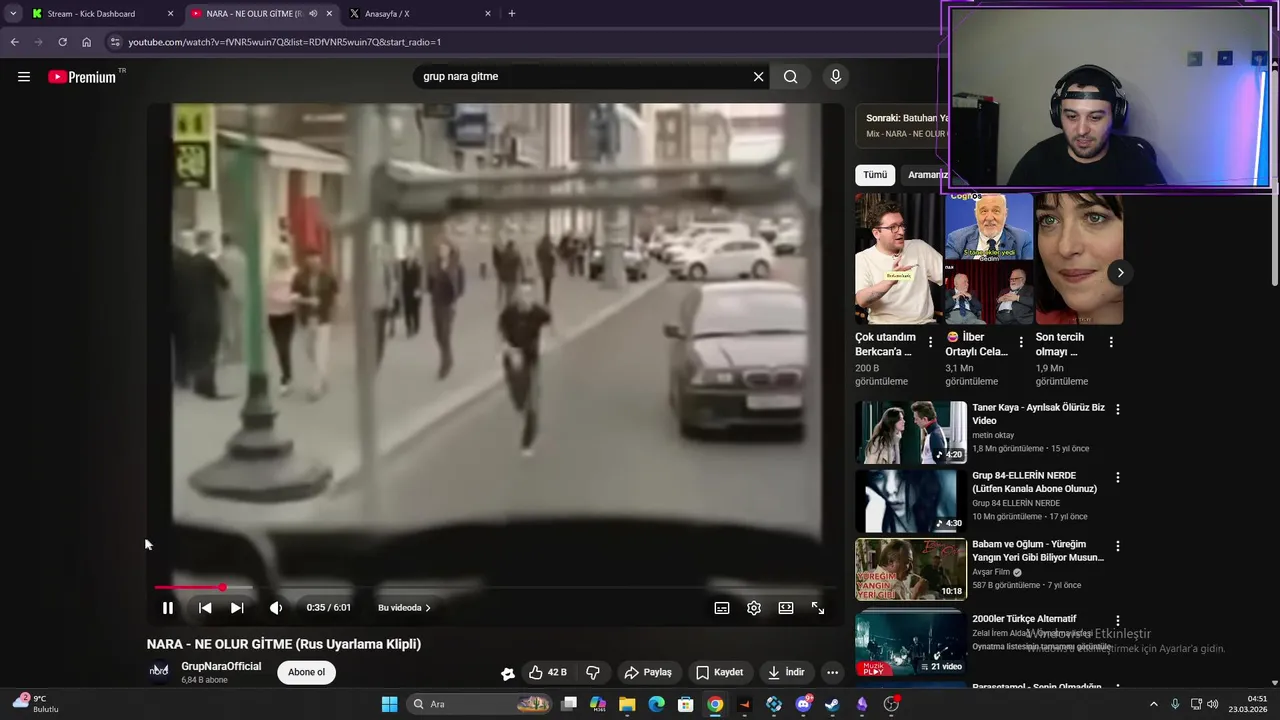This screenshot has height=720, width=1280.
Task: Start voice search with microphone
Action: pos(836,77)
